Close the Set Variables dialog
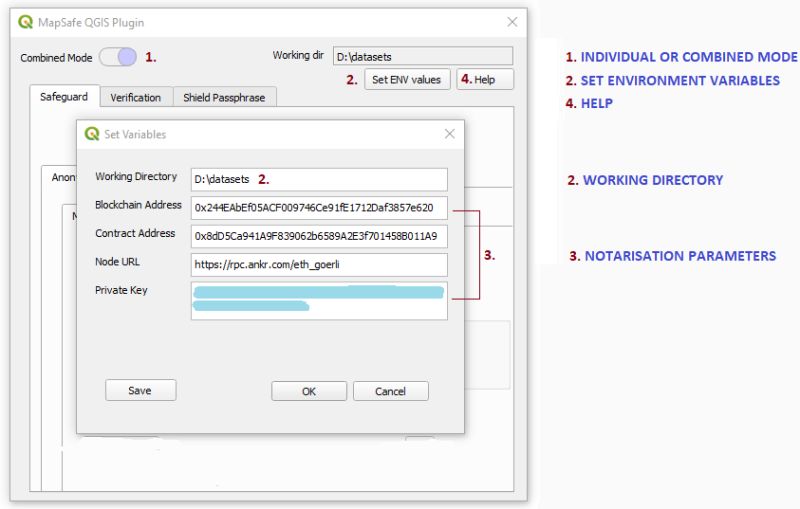Viewport: 800px width, 509px height. coord(449,134)
